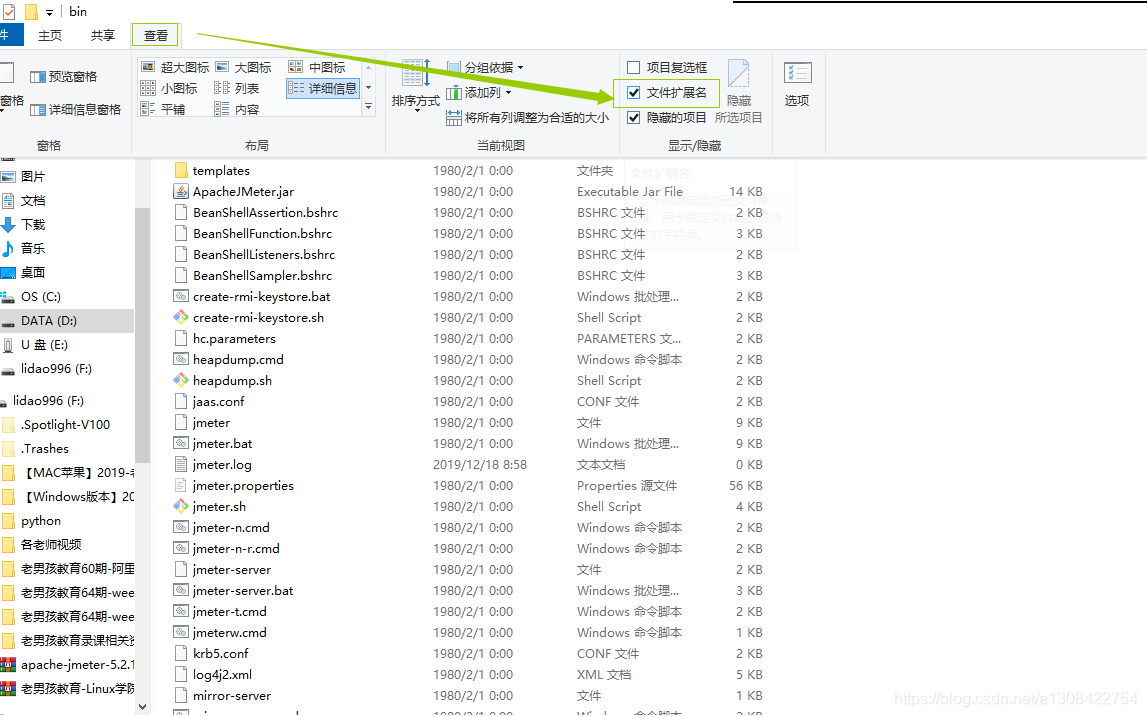Image resolution: width=1147 pixels, height=717 pixels.
Task: Open the folder options button
Action: (x=797, y=84)
